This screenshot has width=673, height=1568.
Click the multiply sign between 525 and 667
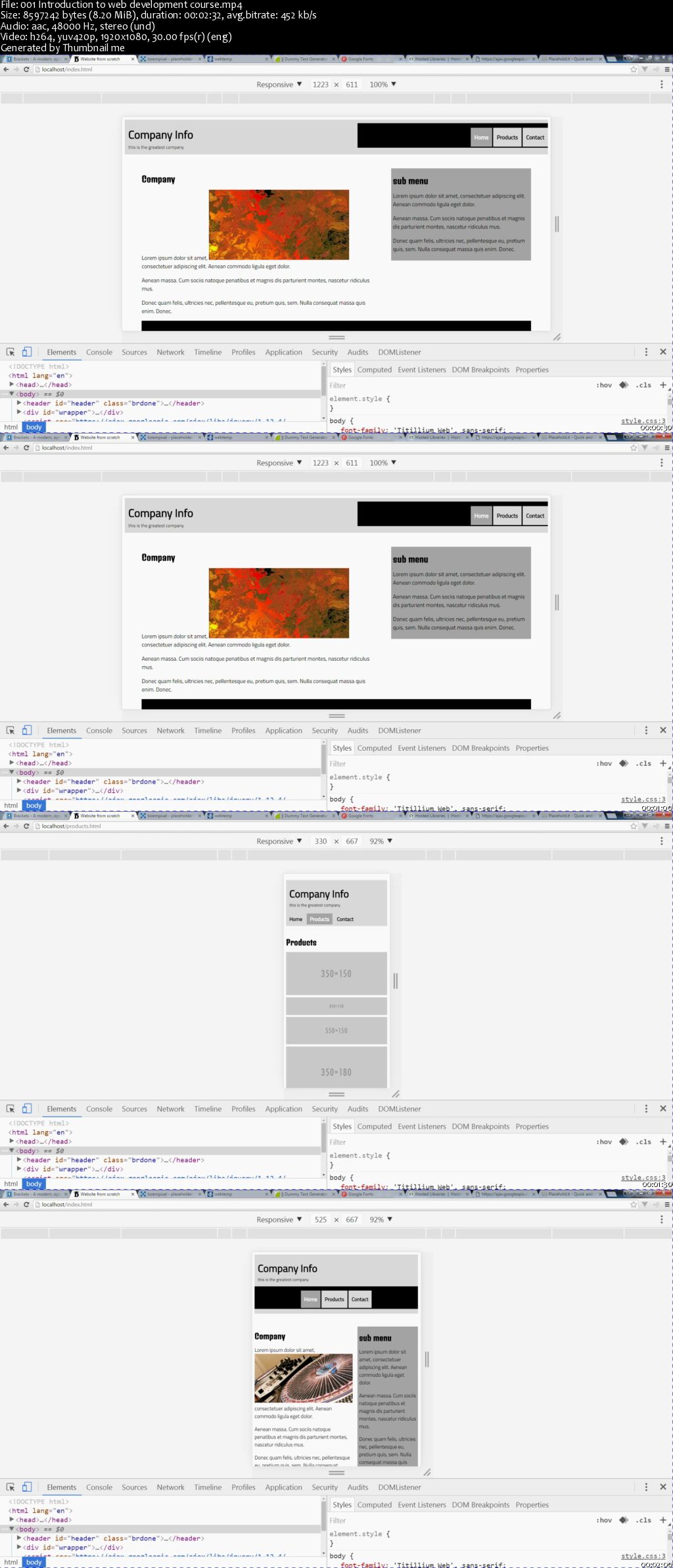pyautogui.click(x=336, y=1220)
